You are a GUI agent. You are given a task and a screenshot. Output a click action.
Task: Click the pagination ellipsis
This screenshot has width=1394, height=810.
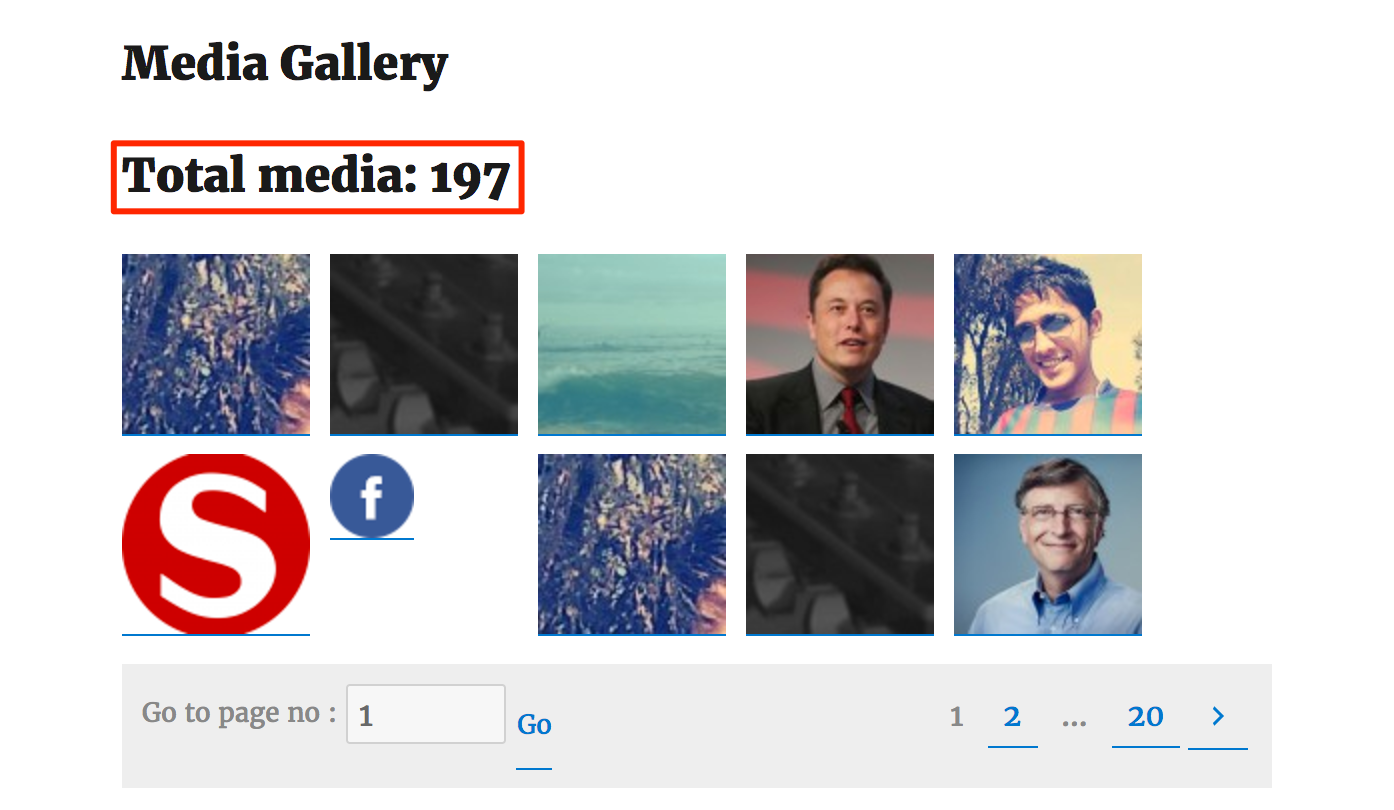click(1074, 717)
